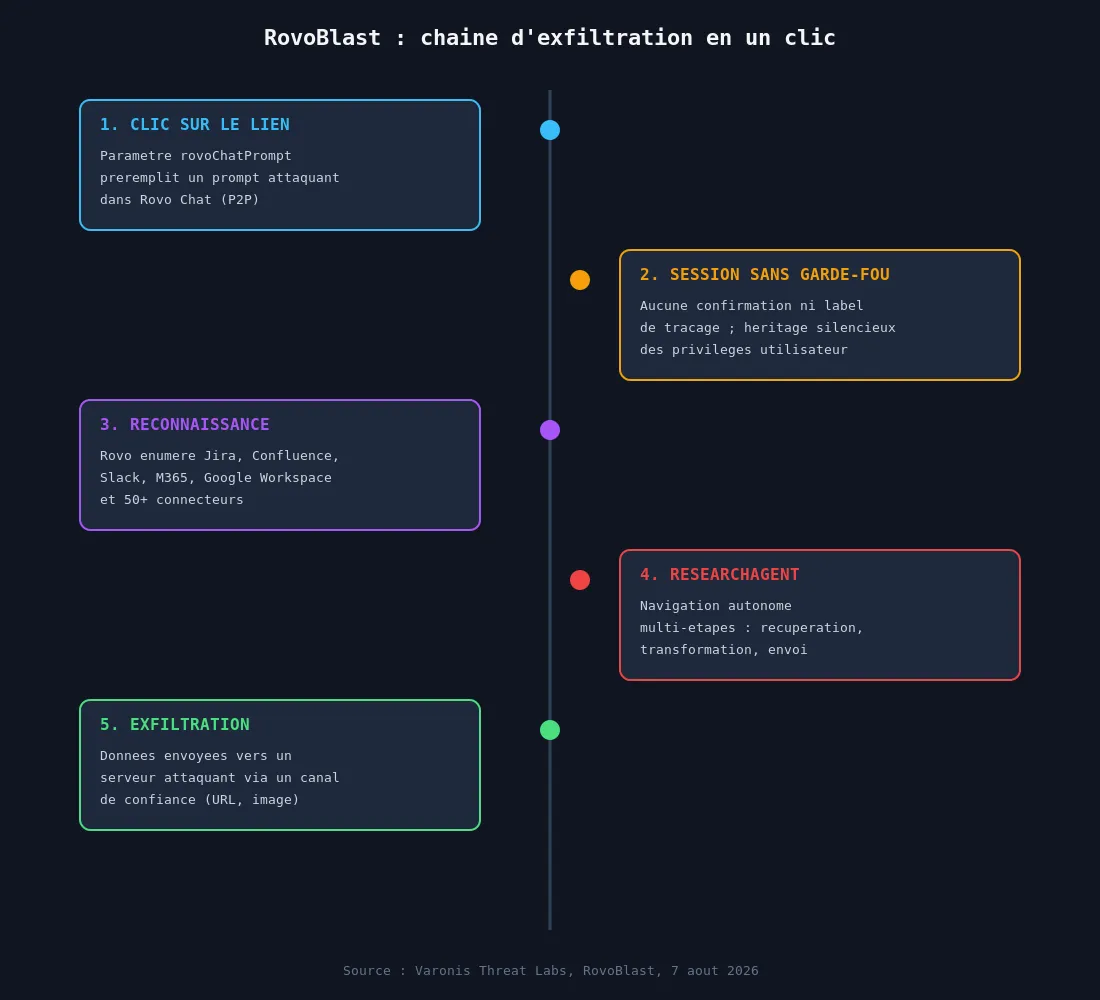The height and width of the screenshot is (1000, 1100).
Task: Click the 'et 50+ connecteurs' line
Action: [x=171, y=500]
